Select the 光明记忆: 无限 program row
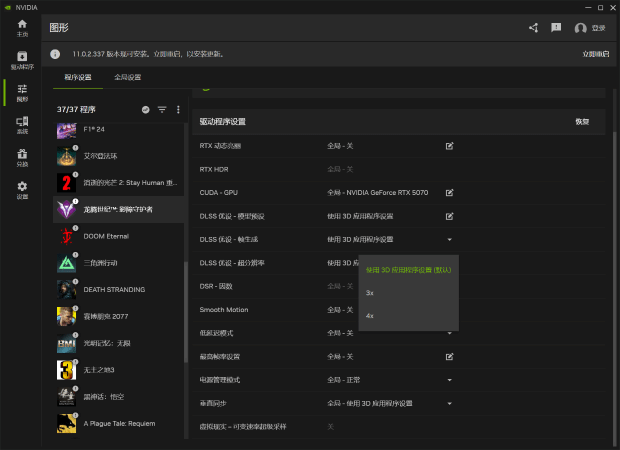Screen dimensions: 620x450 [119, 343]
